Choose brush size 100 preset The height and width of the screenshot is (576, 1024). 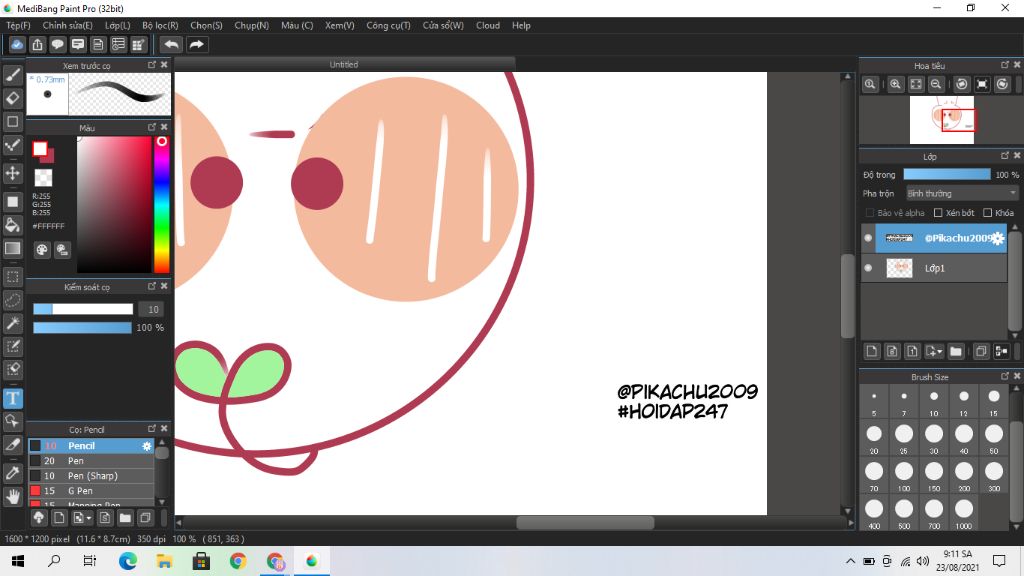904,475
